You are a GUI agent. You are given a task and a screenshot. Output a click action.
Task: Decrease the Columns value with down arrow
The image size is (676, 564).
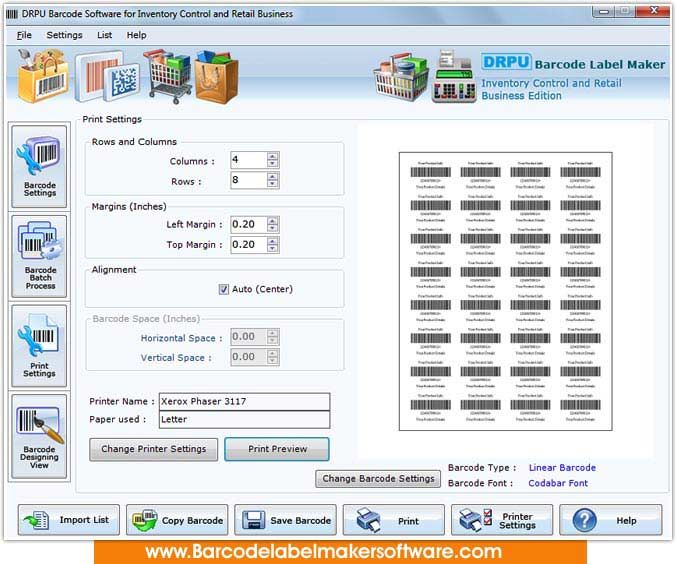coord(272,164)
